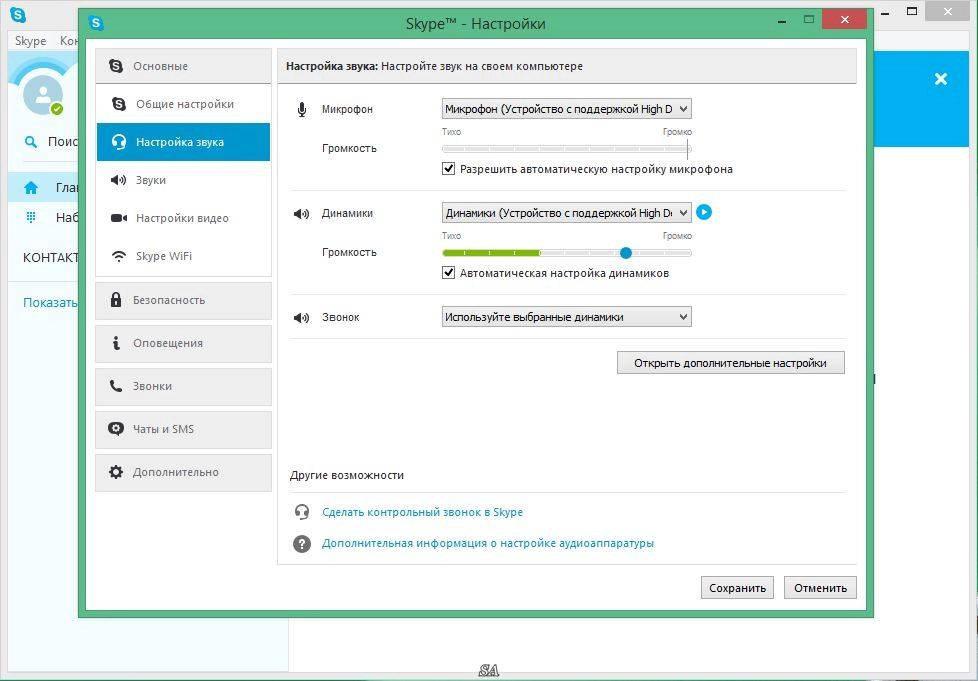Image resolution: width=978 pixels, height=681 pixels.
Task: Click headset icon beside control call link
Action: (x=302, y=512)
